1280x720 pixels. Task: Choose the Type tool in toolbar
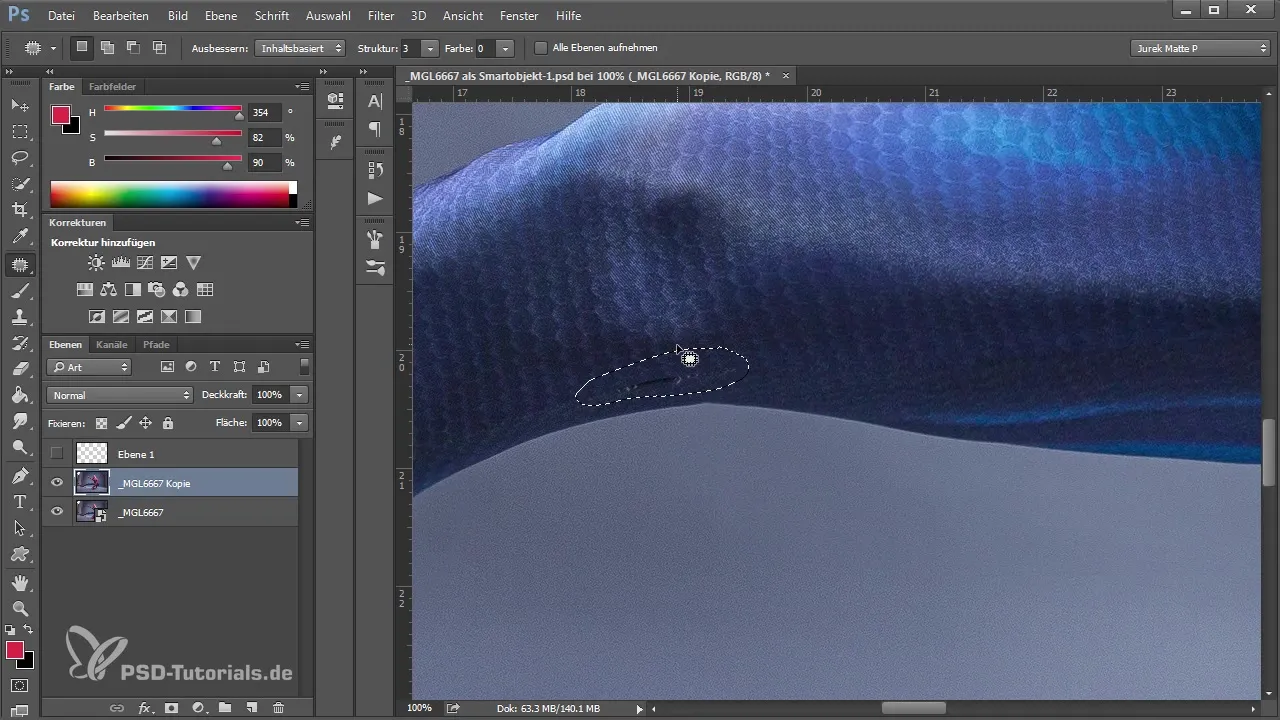coord(19,502)
